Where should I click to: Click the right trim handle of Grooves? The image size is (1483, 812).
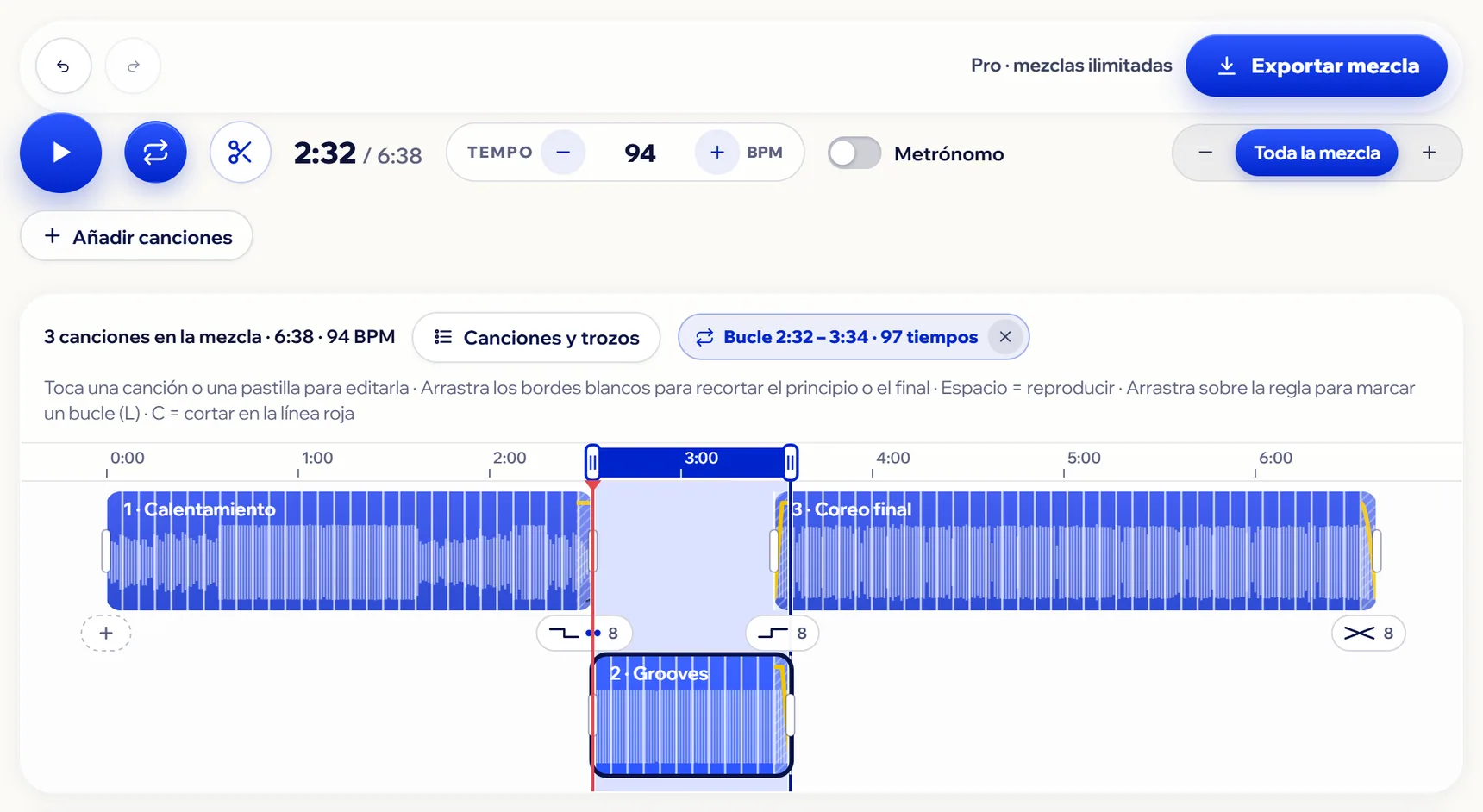point(791,715)
